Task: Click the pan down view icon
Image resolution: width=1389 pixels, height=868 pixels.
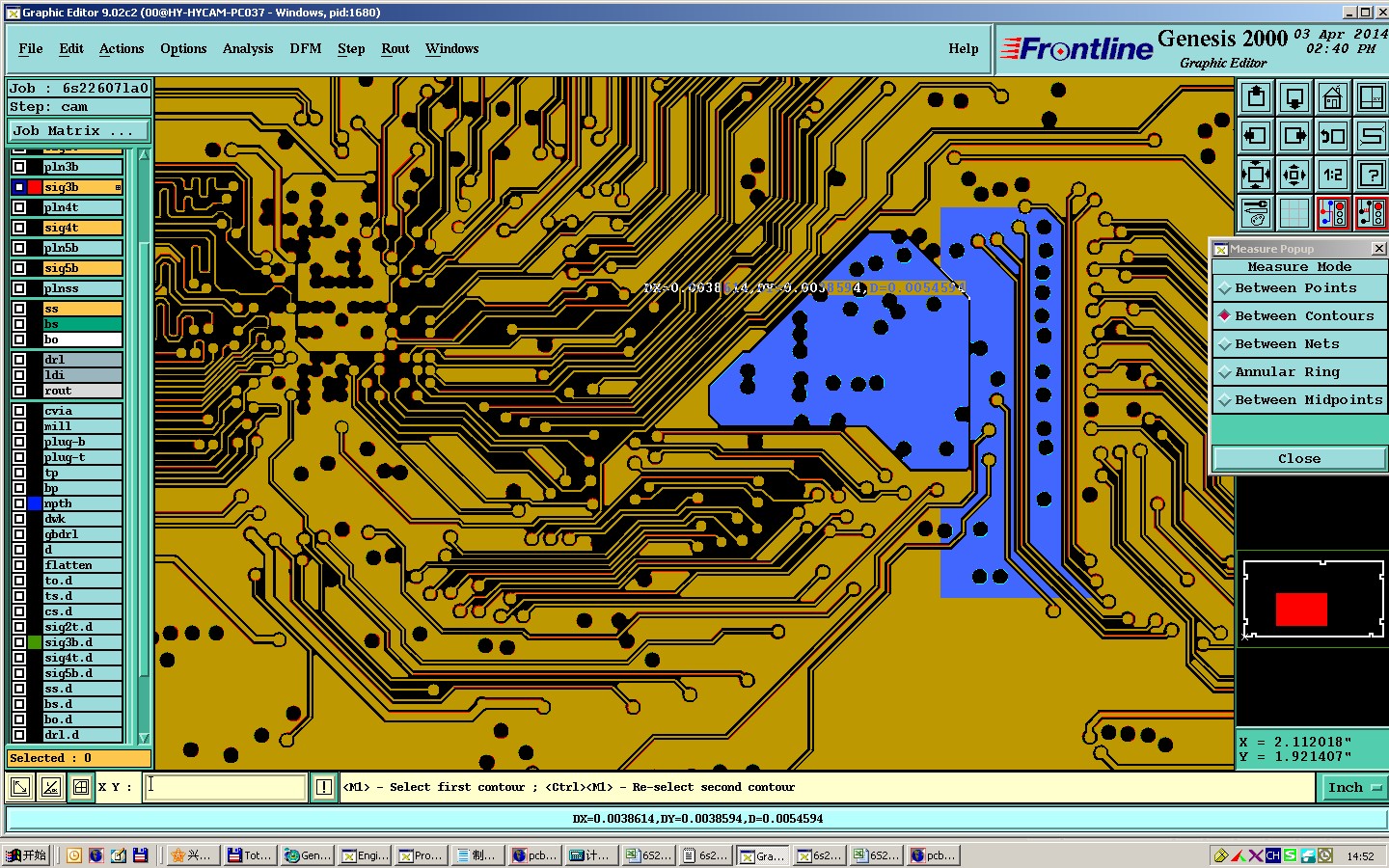Action: click(x=1294, y=97)
